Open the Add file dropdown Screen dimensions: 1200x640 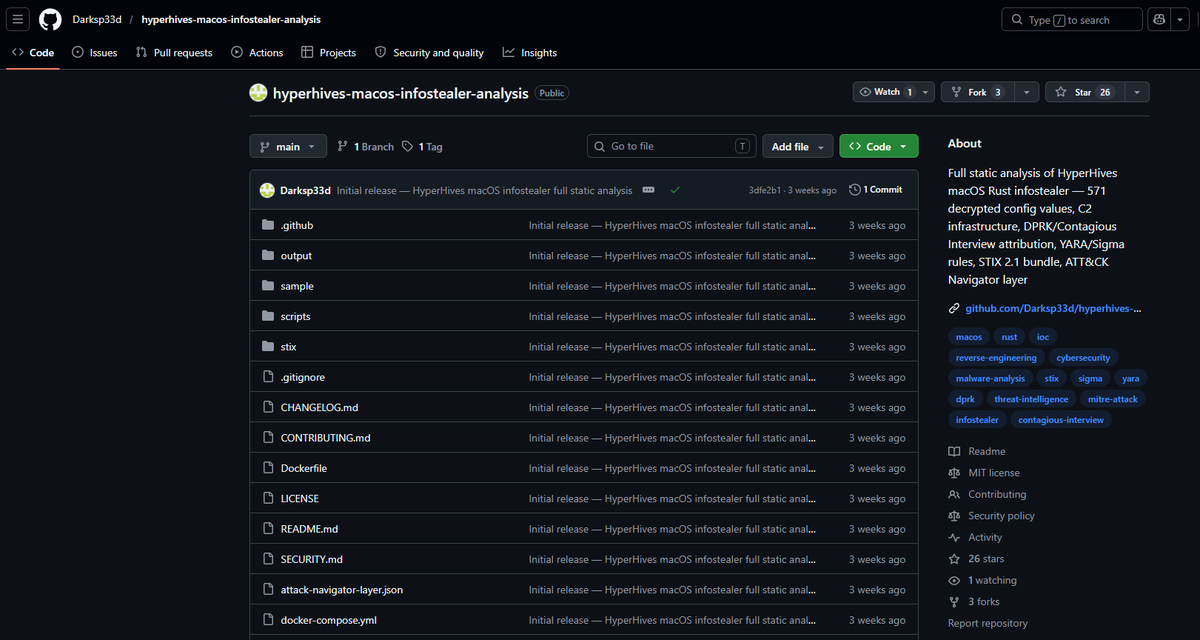(797, 146)
